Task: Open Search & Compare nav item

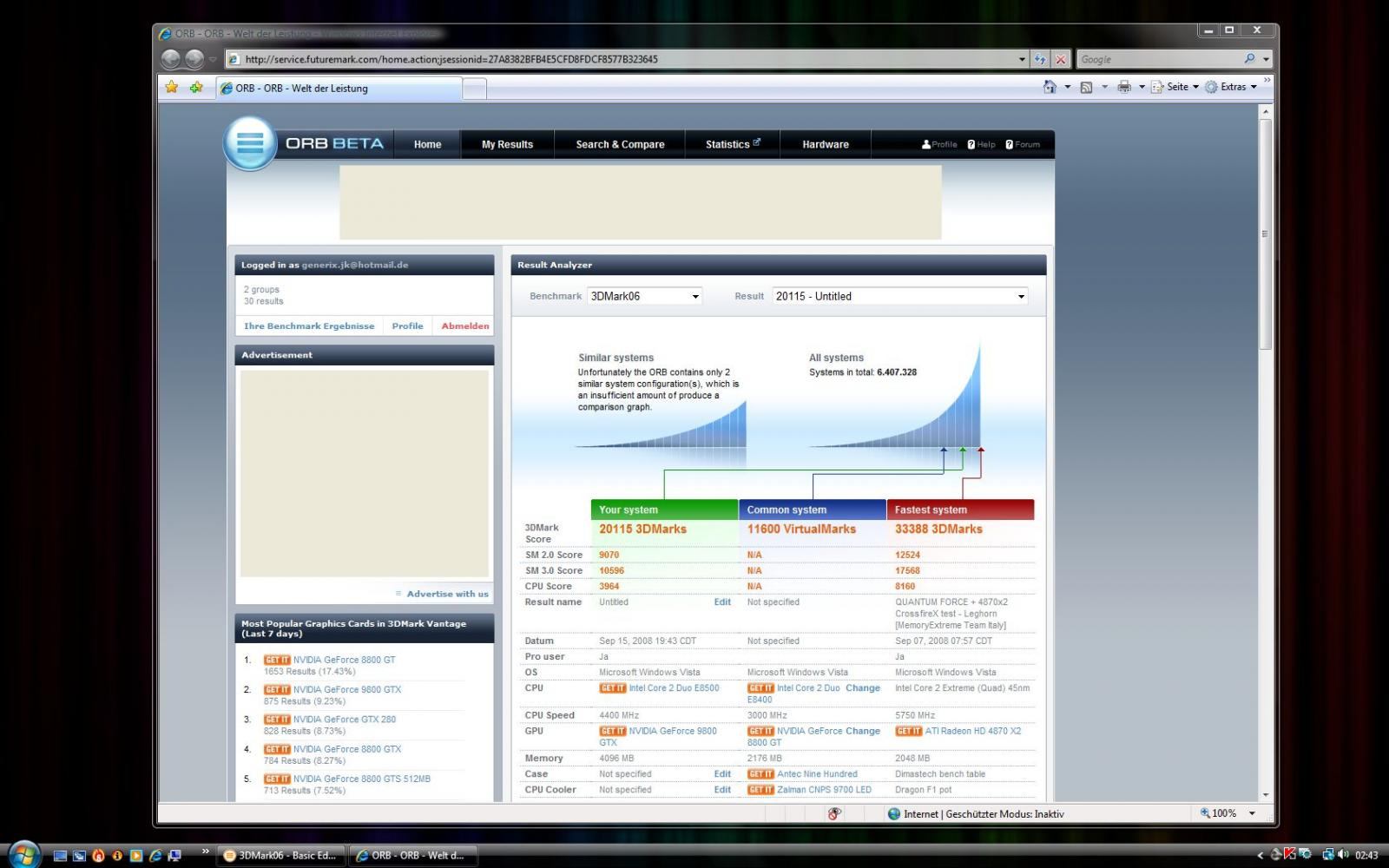Action: (x=620, y=144)
